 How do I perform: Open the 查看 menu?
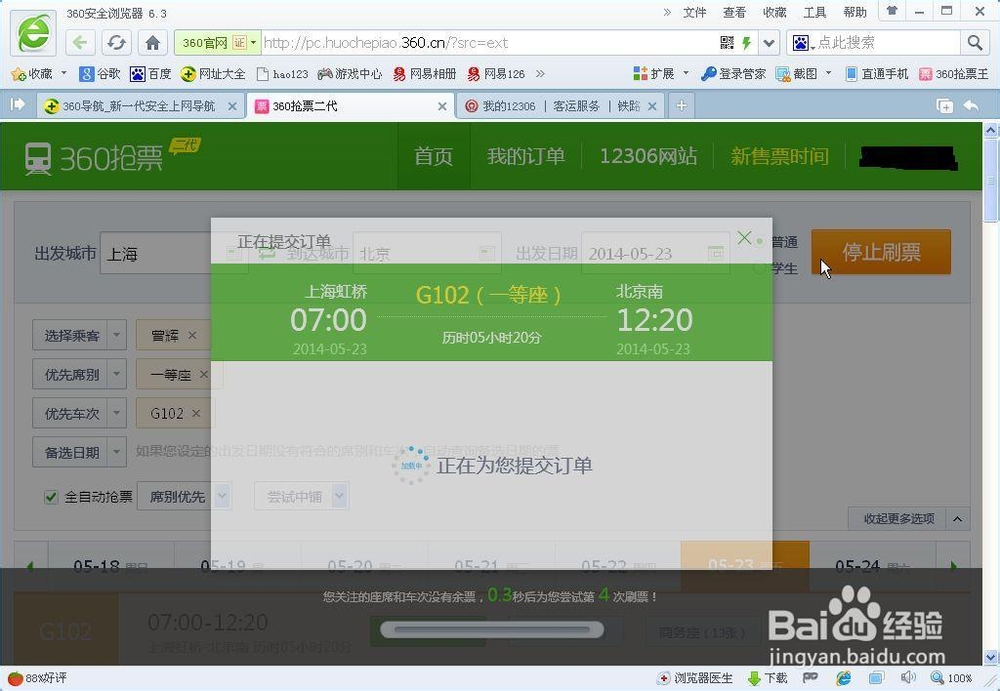coord(735,12)
